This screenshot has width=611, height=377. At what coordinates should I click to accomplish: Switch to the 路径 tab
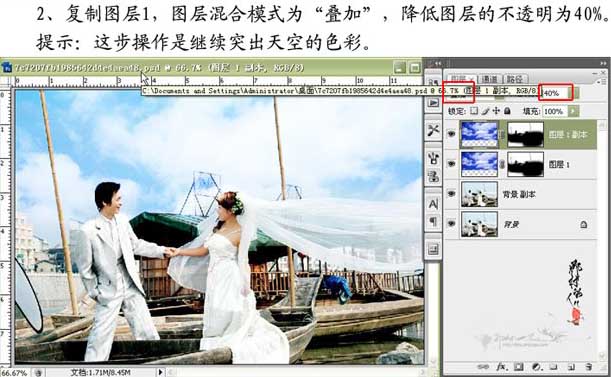[x=515, y=78]
